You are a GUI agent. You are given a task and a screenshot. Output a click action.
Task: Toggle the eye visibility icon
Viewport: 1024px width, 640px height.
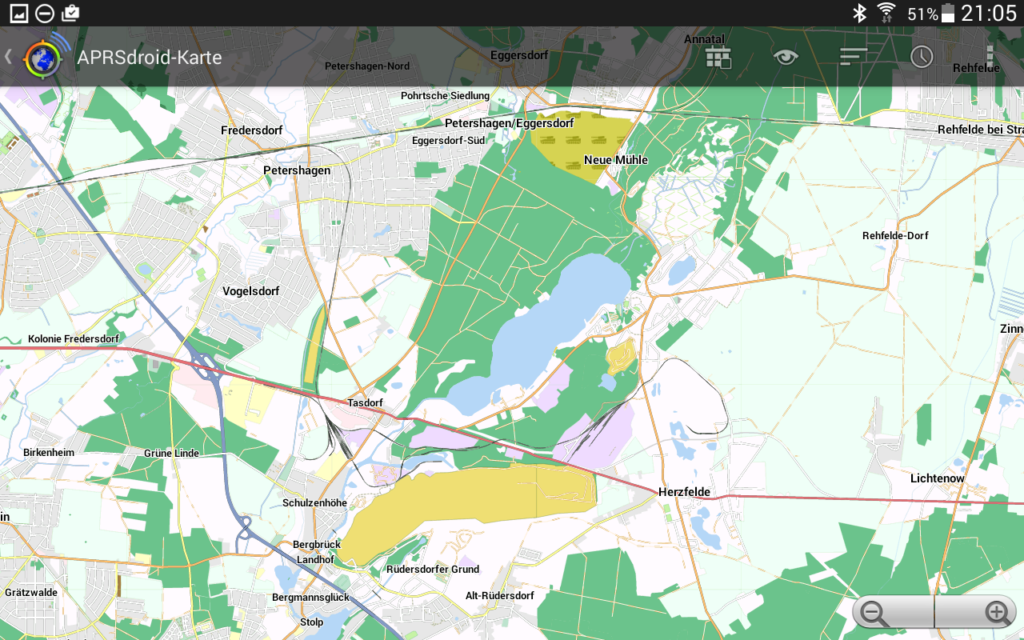(786, 57)
